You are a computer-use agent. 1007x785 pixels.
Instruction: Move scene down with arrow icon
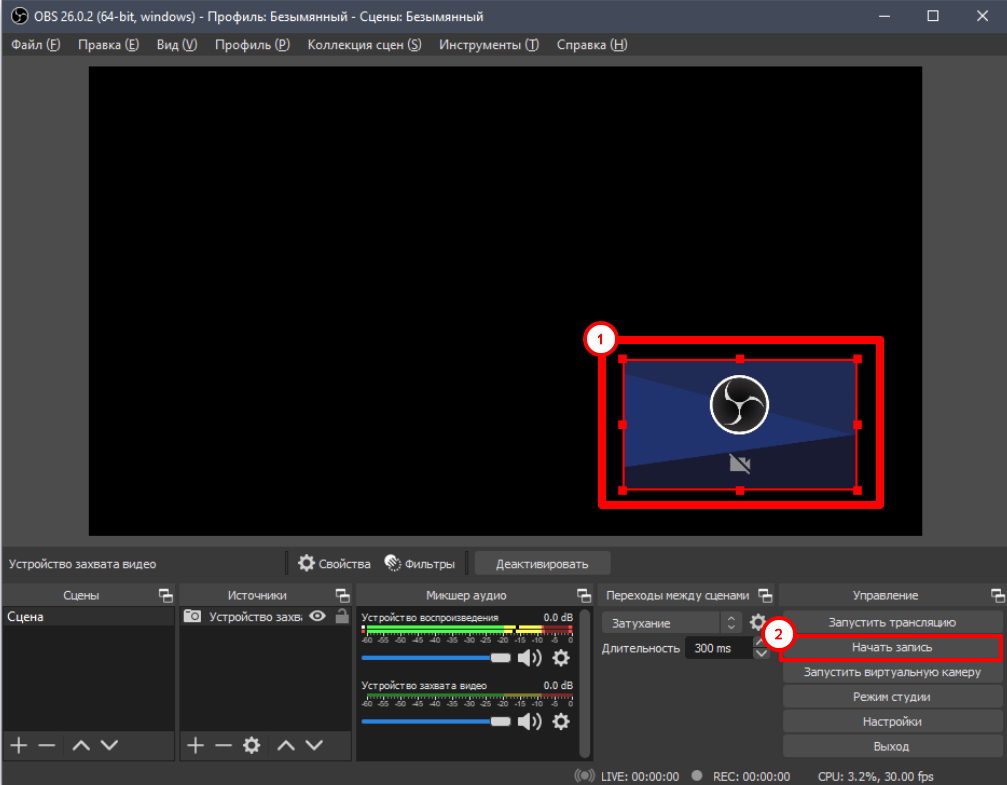[110, 745]
